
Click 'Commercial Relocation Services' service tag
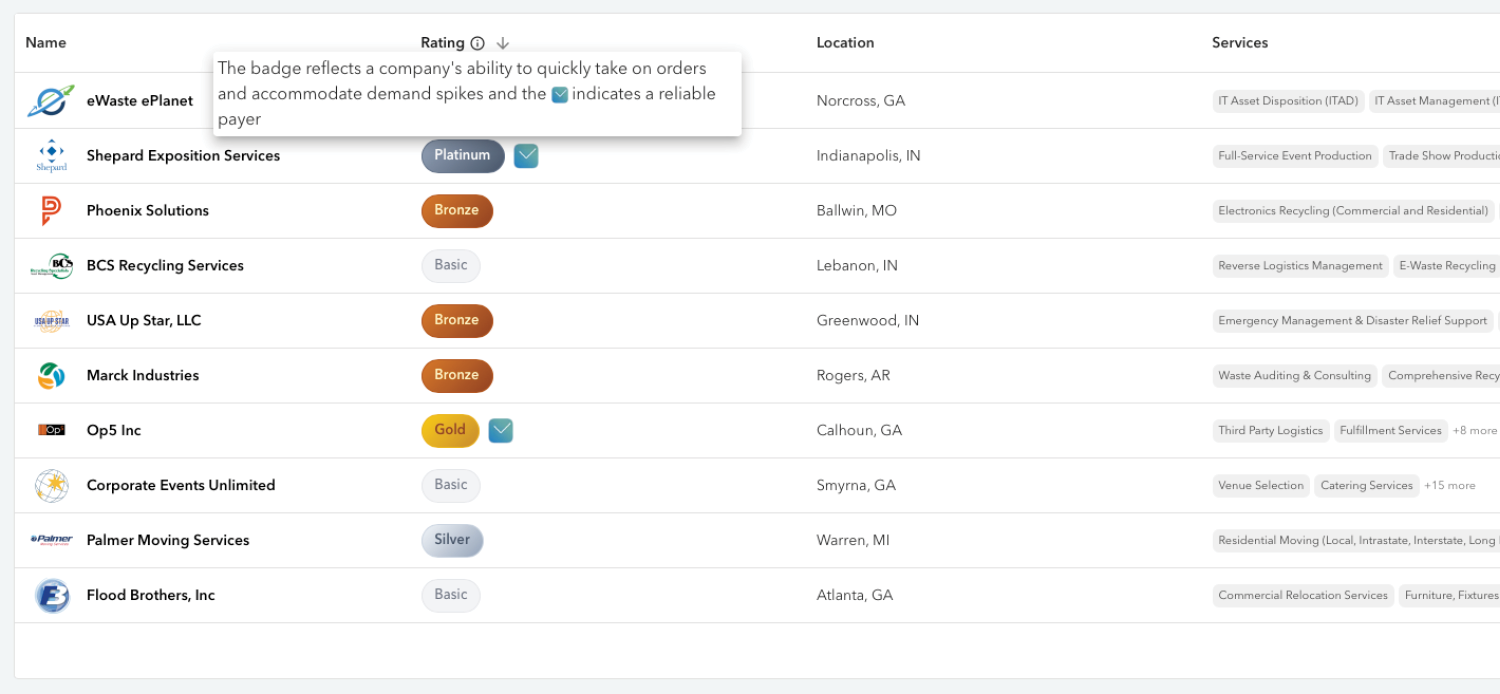coord(1303,596)
